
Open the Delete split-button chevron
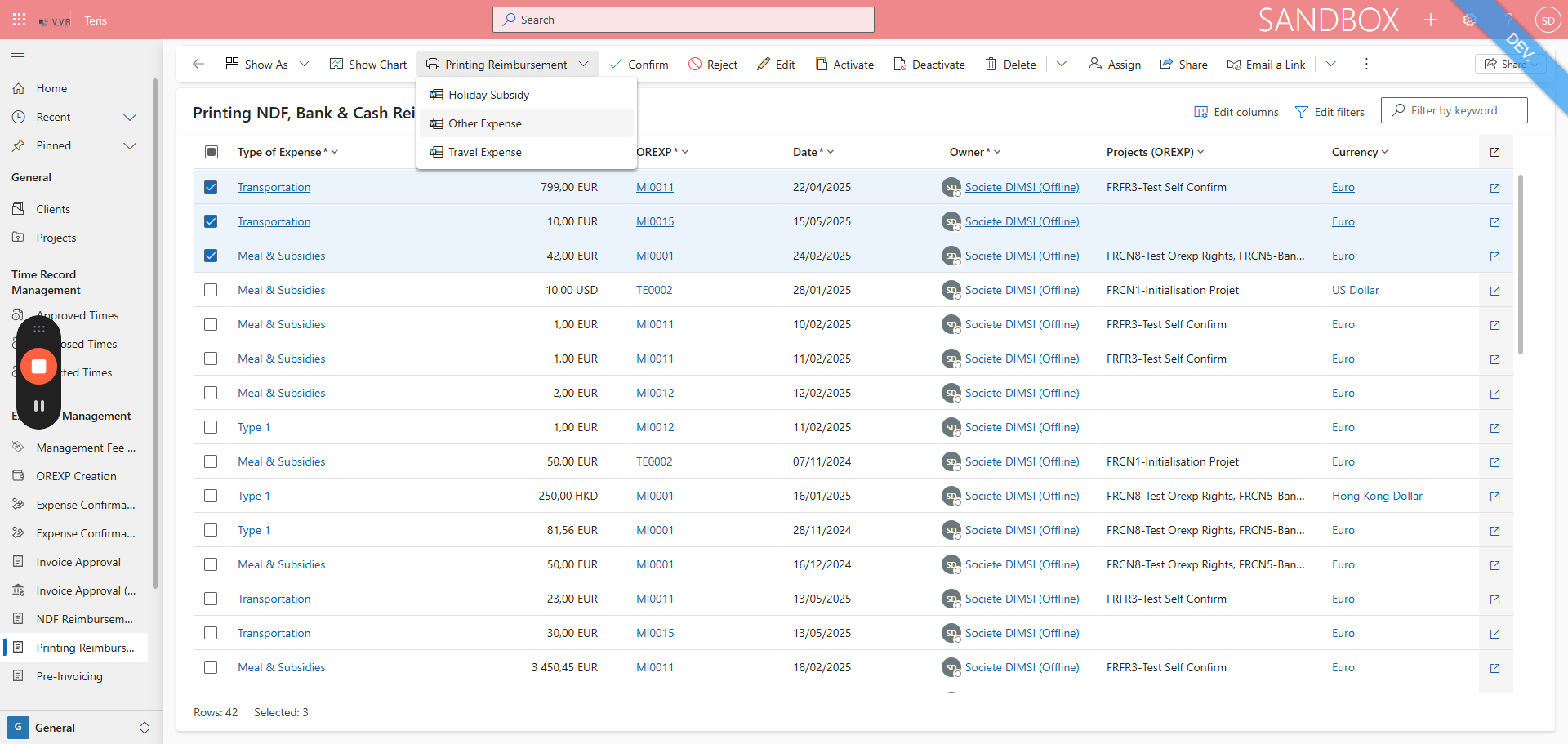point(1062,64)
